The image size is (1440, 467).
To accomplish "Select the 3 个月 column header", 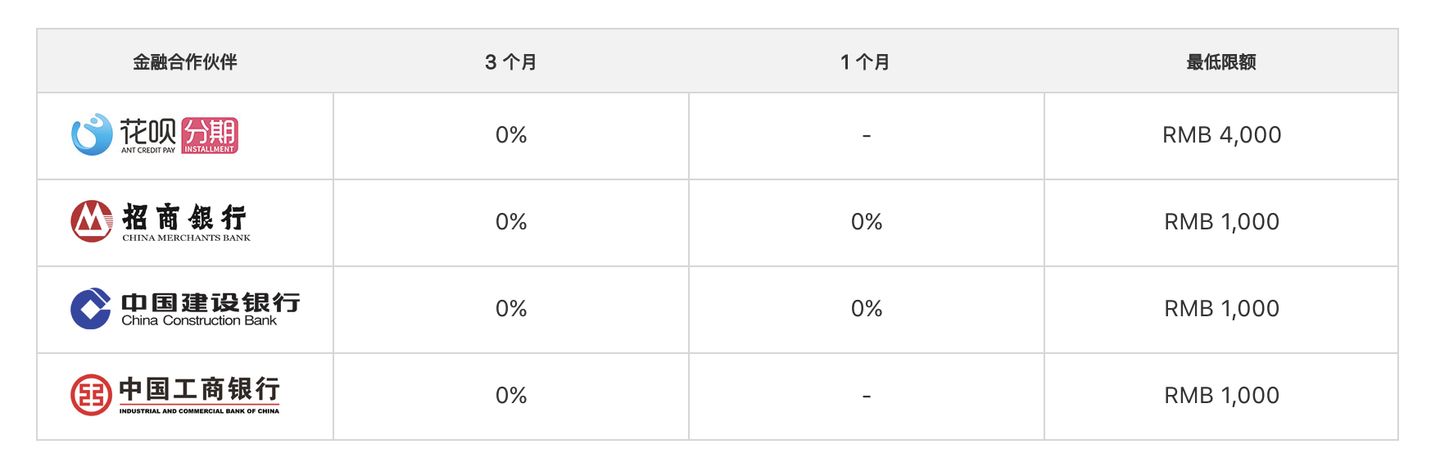I will pyautogui.click(x=511, y=62).
